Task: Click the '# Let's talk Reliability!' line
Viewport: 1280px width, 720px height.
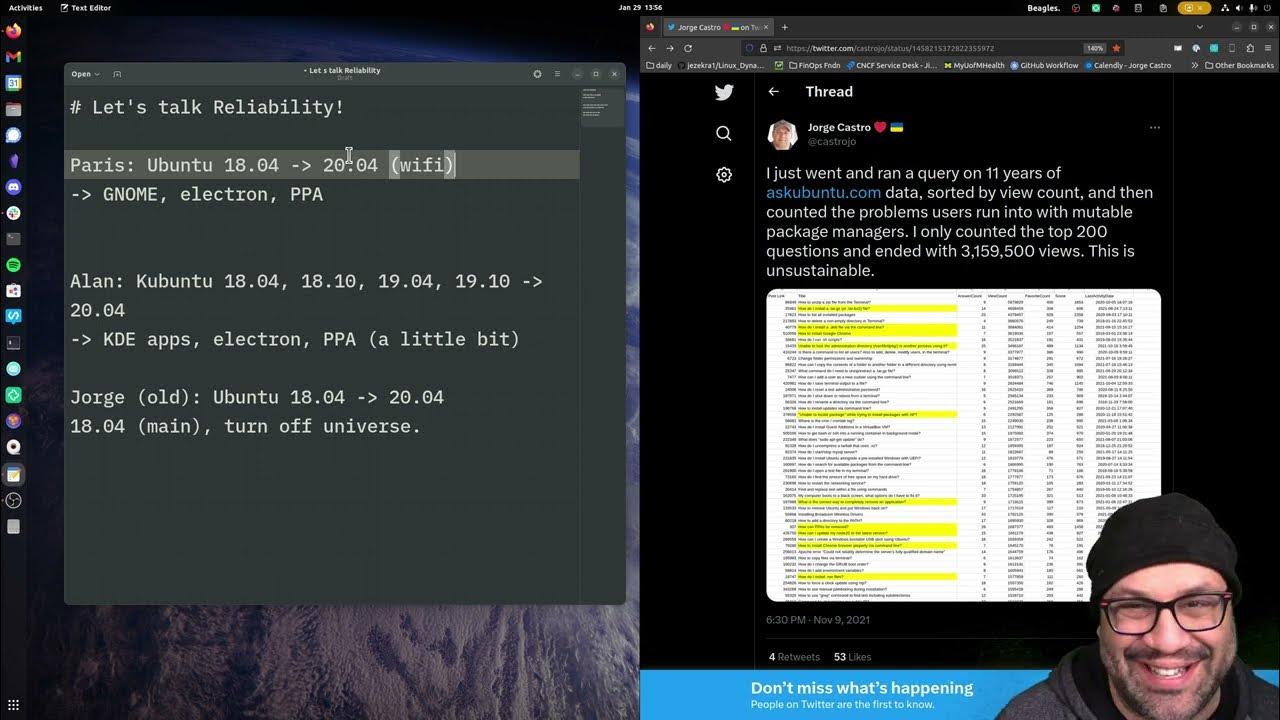Action: coord(207,107)
